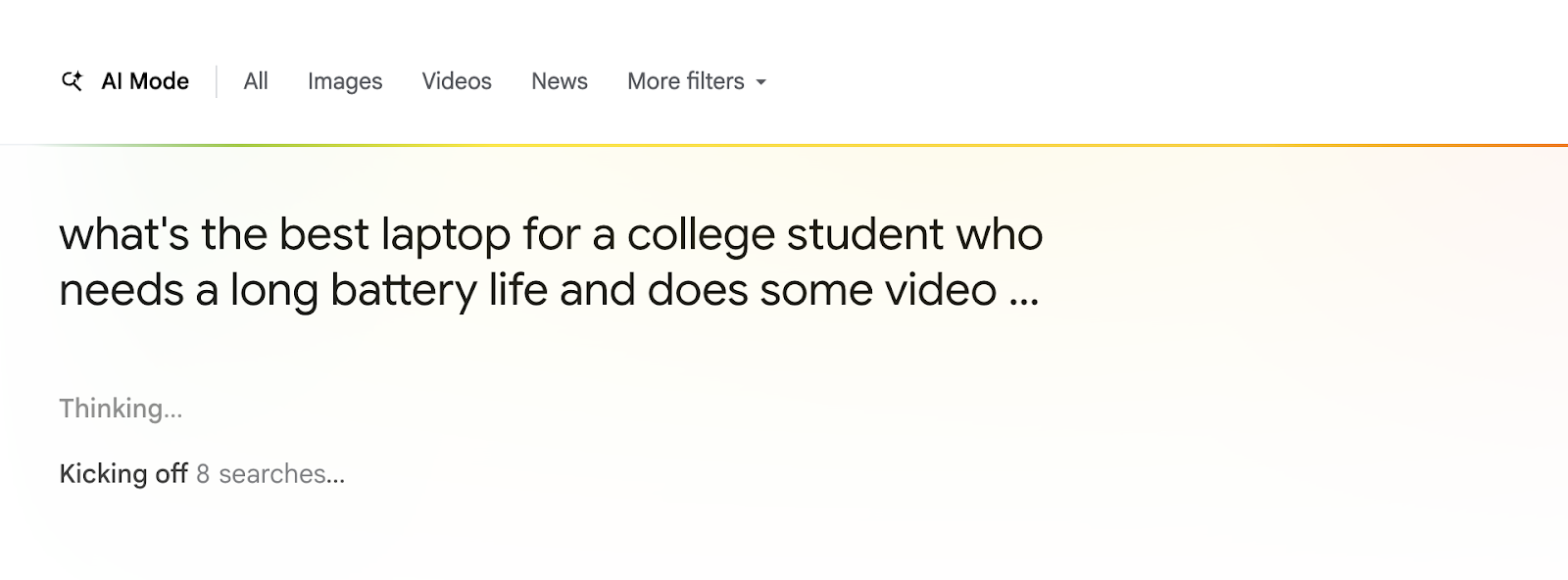Click the AI Mode sparkle search icon
This screenshot has height=580, width=1568.
pos(73,81)
